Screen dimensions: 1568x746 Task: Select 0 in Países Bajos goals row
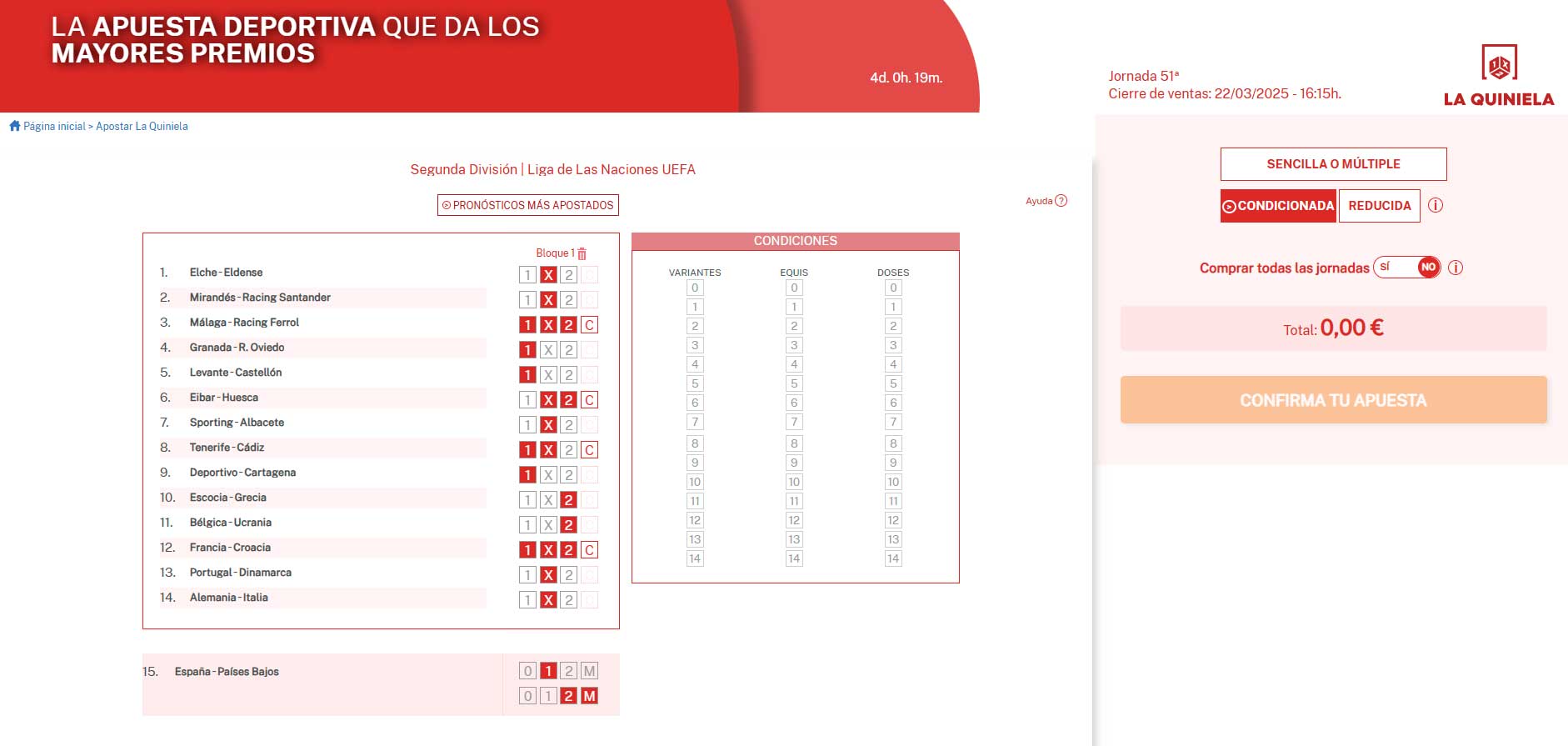(527, 696)
